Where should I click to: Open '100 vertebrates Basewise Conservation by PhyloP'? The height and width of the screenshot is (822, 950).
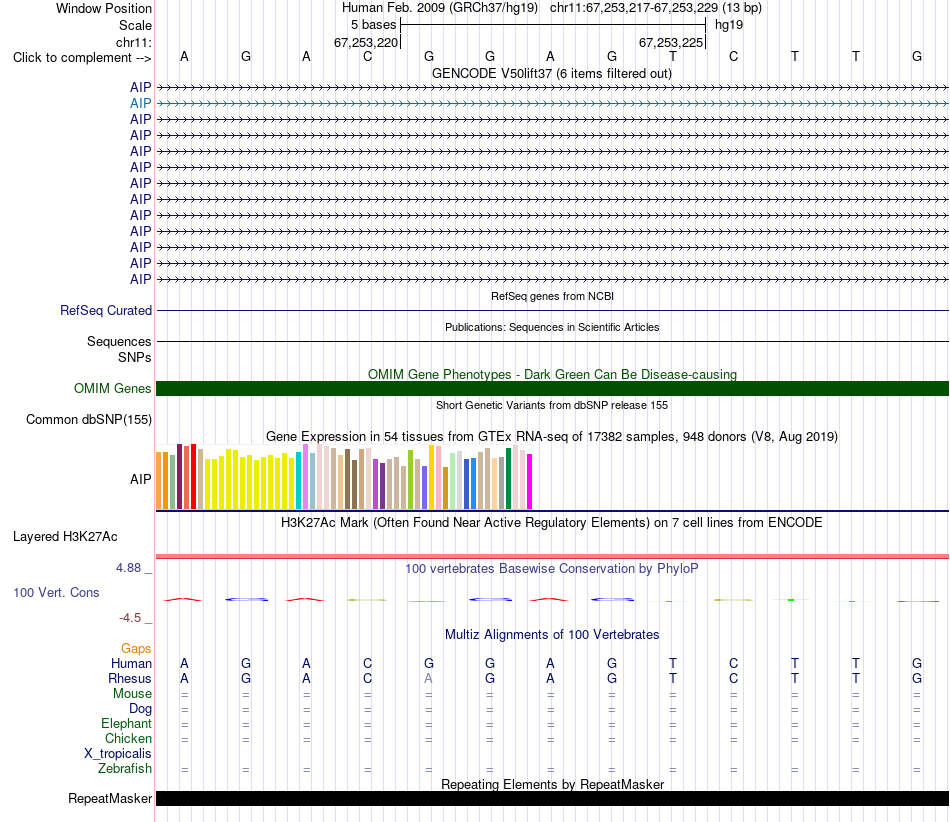point(552,569)
